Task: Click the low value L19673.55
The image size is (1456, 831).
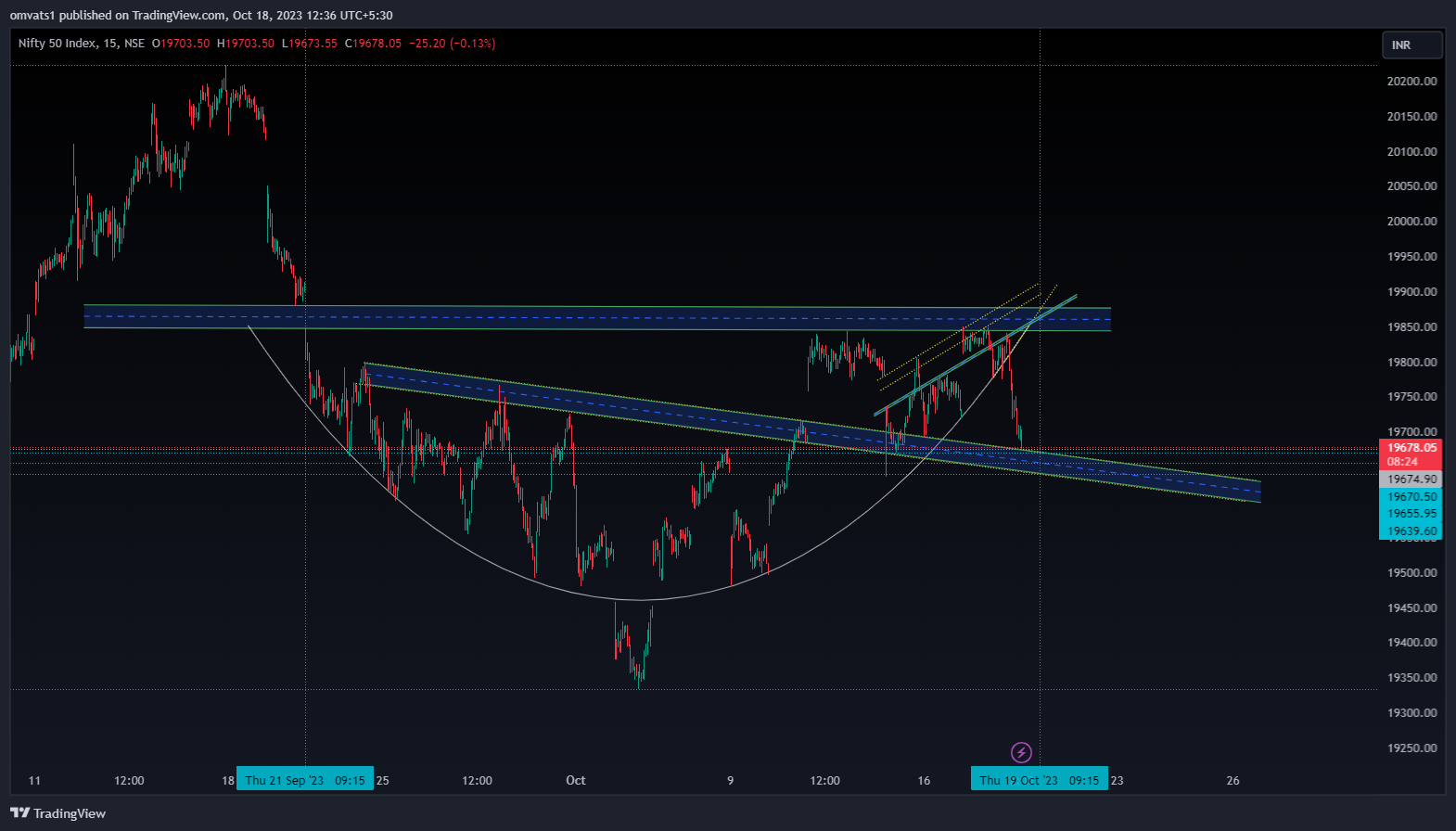Action: (310, 44)
